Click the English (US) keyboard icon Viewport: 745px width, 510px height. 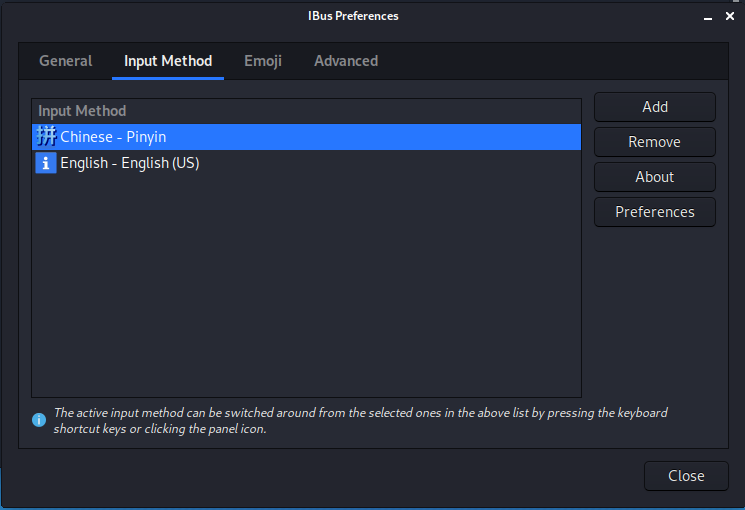click(x=46, y=163)
